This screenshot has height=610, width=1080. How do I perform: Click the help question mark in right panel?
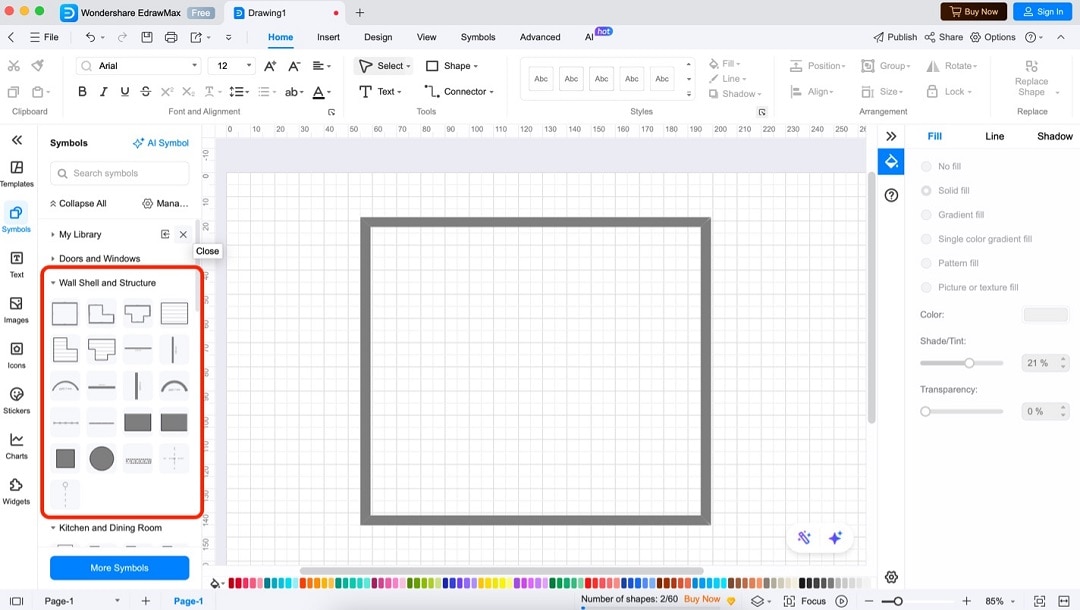[891, 196]
